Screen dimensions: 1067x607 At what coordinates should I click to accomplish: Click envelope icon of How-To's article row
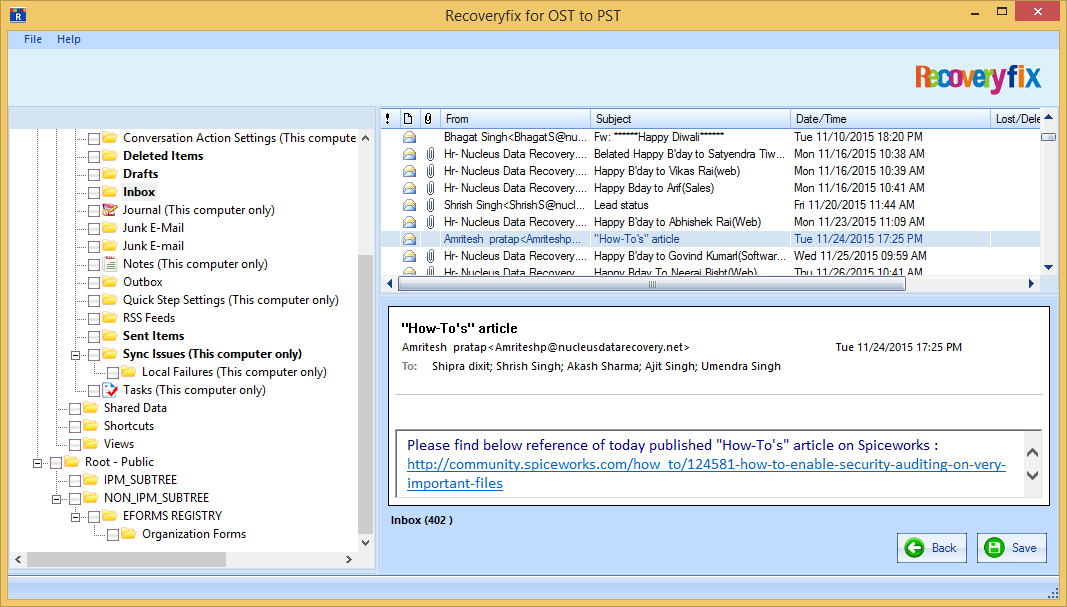coord(410,239)
